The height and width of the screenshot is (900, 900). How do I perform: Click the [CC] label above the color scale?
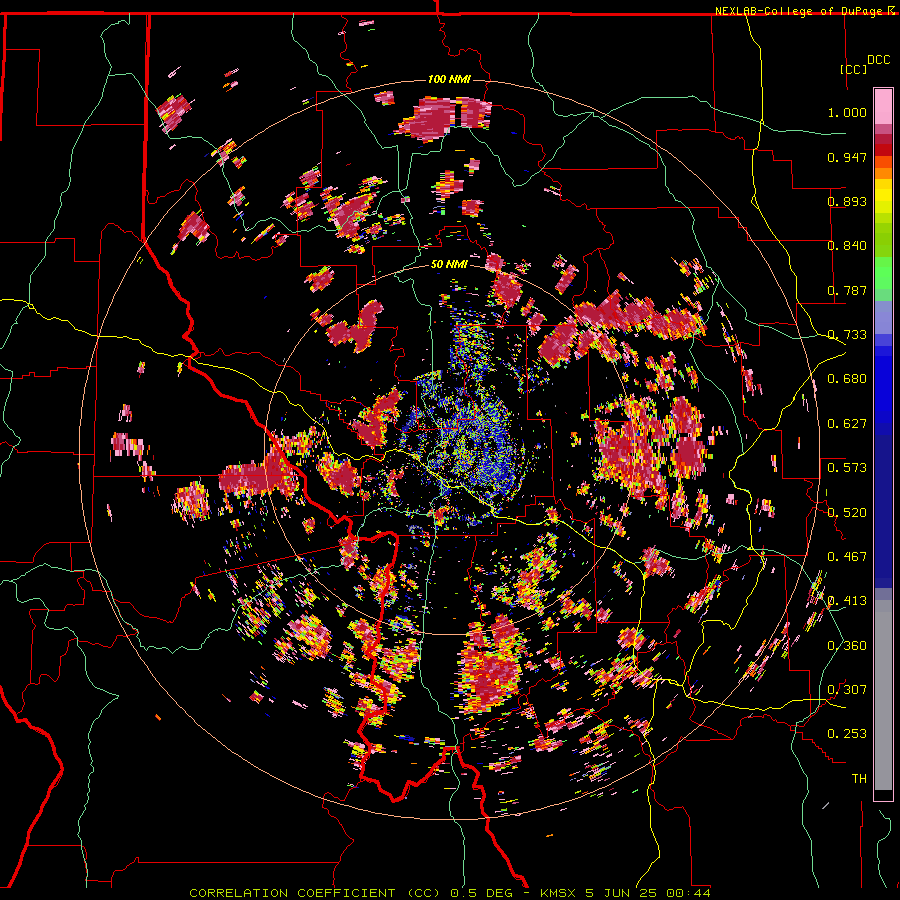click(854, 69)
